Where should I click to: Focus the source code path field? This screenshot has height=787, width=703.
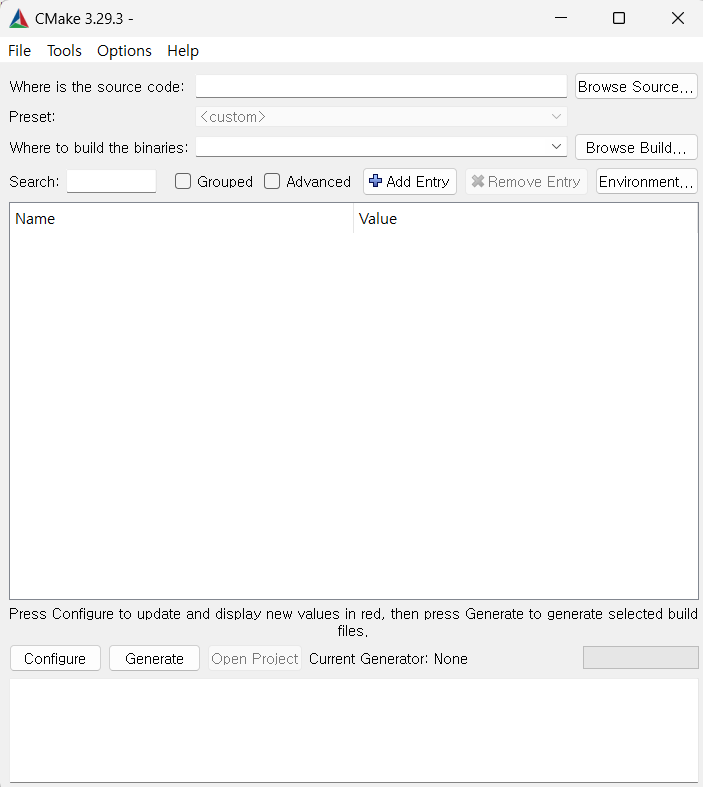381,86
